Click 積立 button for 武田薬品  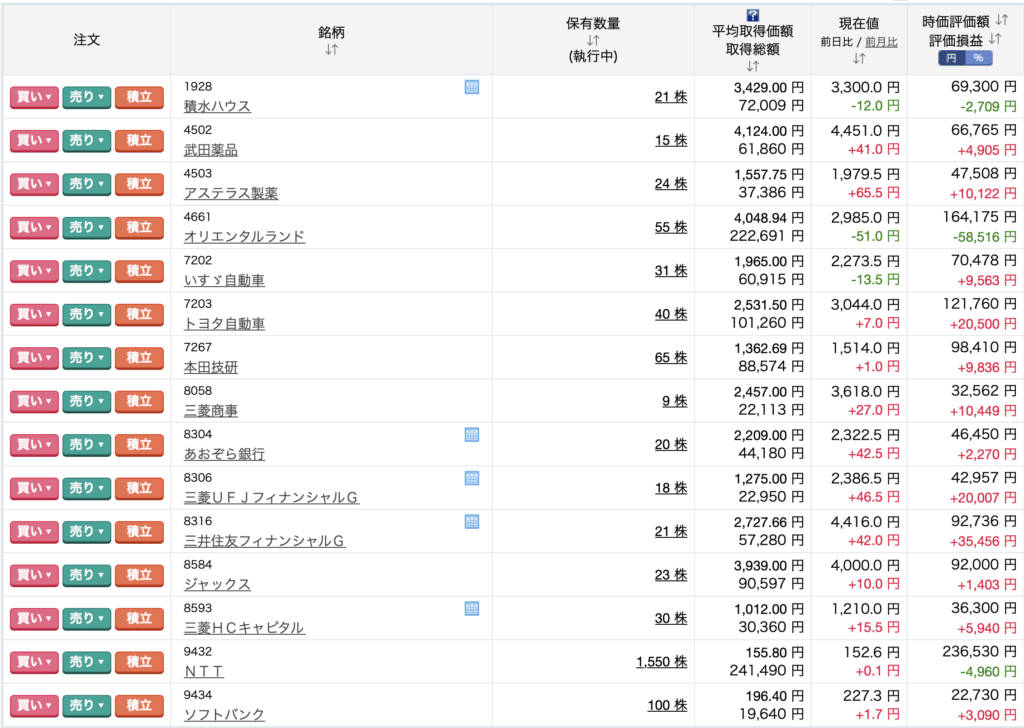[139, 140]
